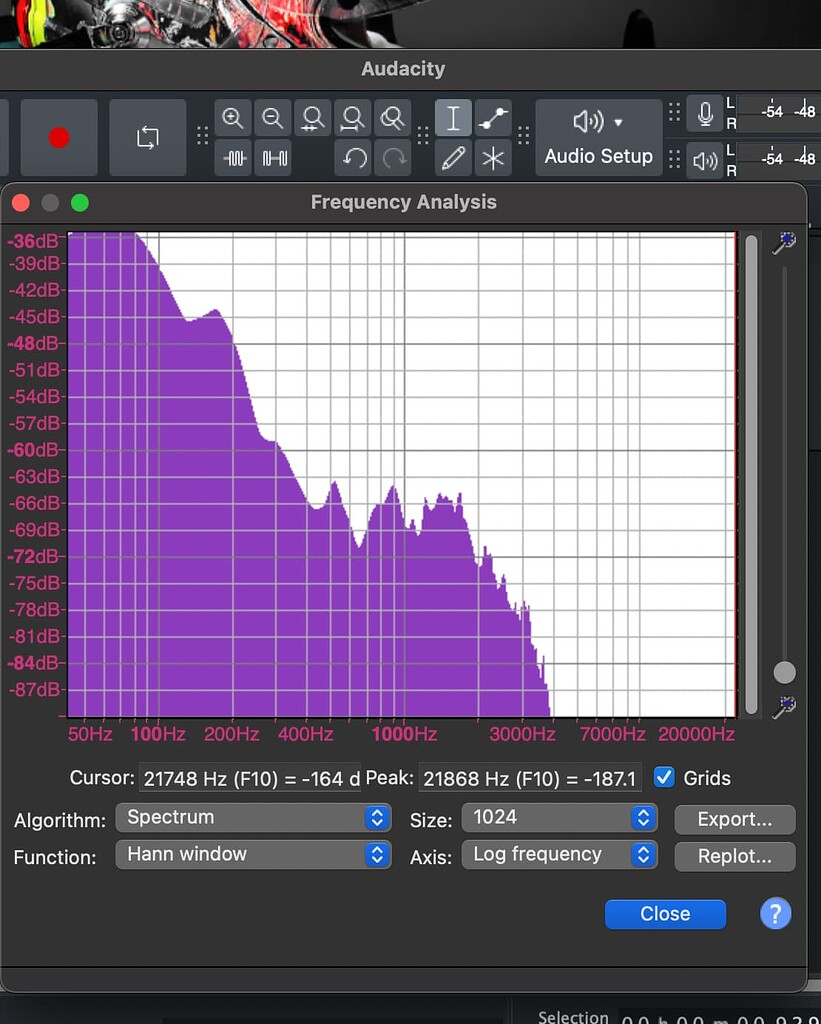The height and width of the screenshot is (1024, 821).
Task: Open the Axis dropdown showing Log frequency
Action: pyautogui.click(x=559, y=854)
